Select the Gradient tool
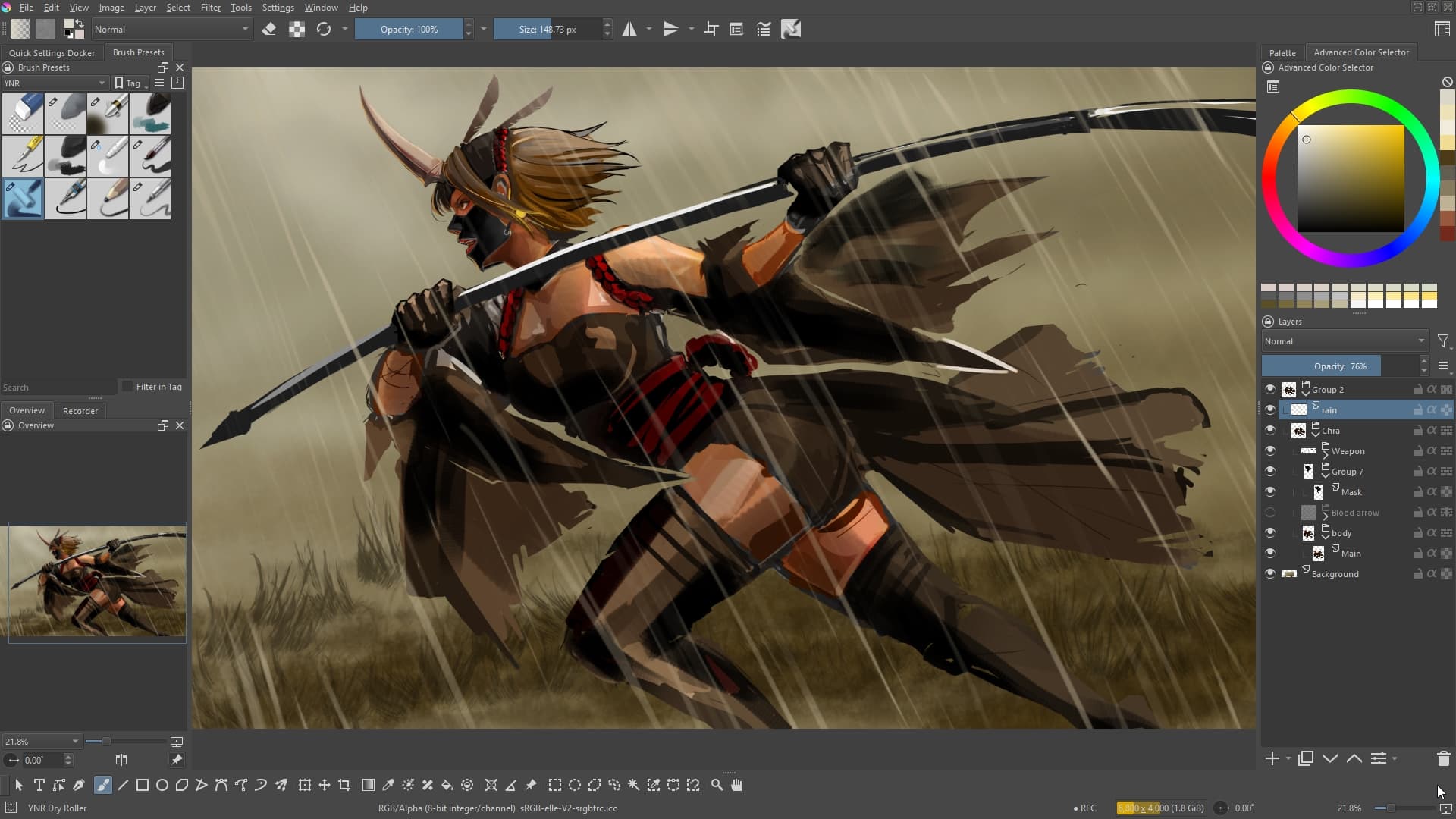The height and width of the screenshot is (819, 1456). click(x=369, y=785)
